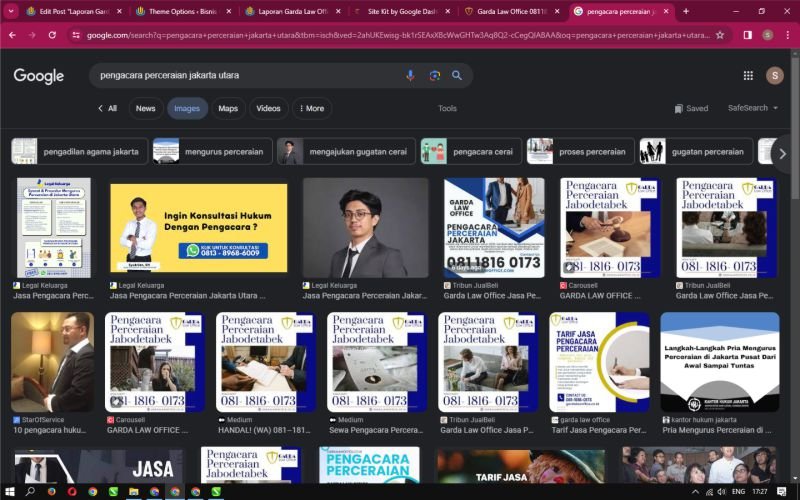Select 'pengadilan agama jakarta' suggestion chip
Image resolution: width=800 pixels, height=500 pixels.
pos(80,152)
